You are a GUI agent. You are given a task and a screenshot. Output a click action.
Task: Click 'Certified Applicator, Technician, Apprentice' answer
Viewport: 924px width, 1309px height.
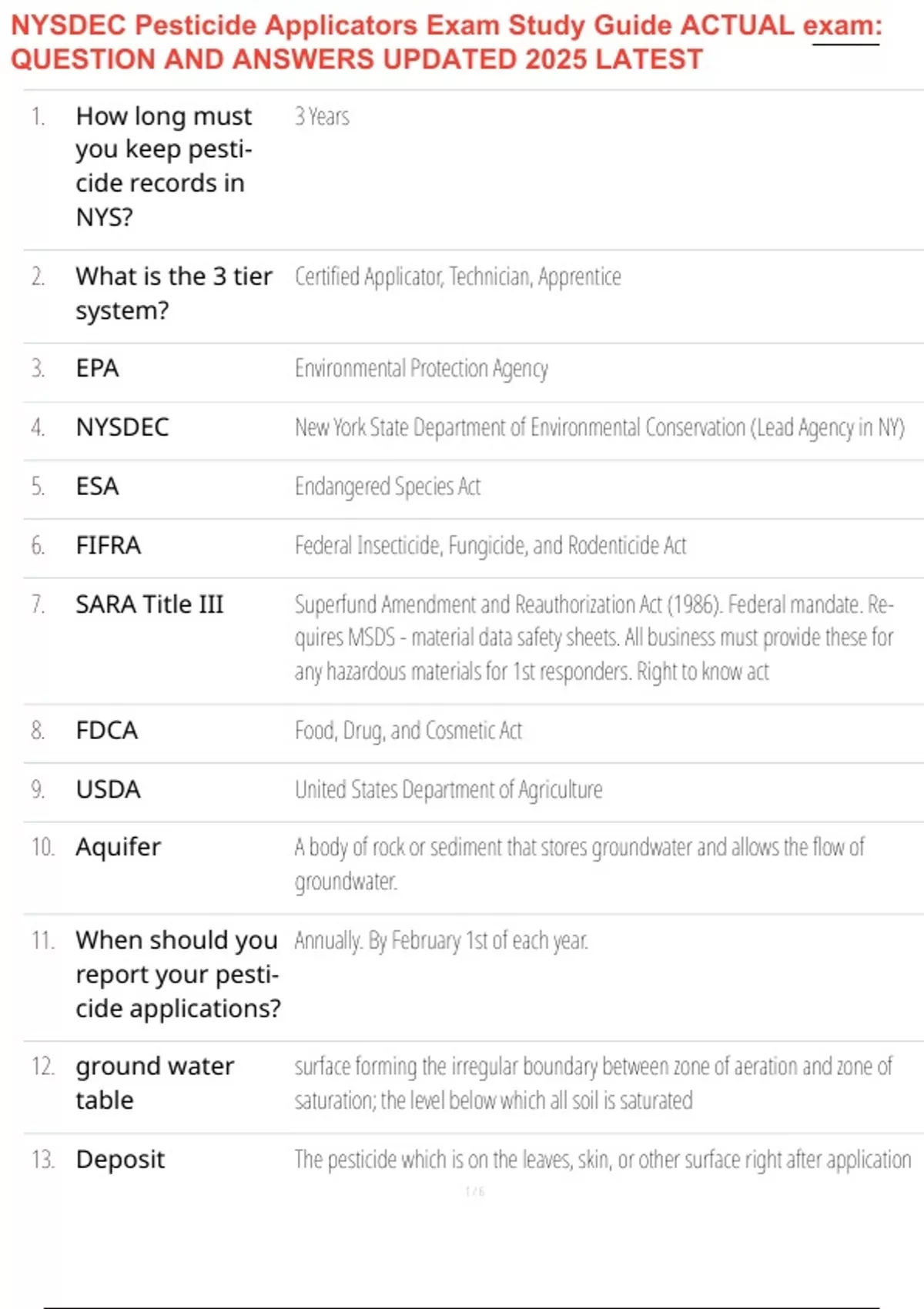tap(458, 276)
